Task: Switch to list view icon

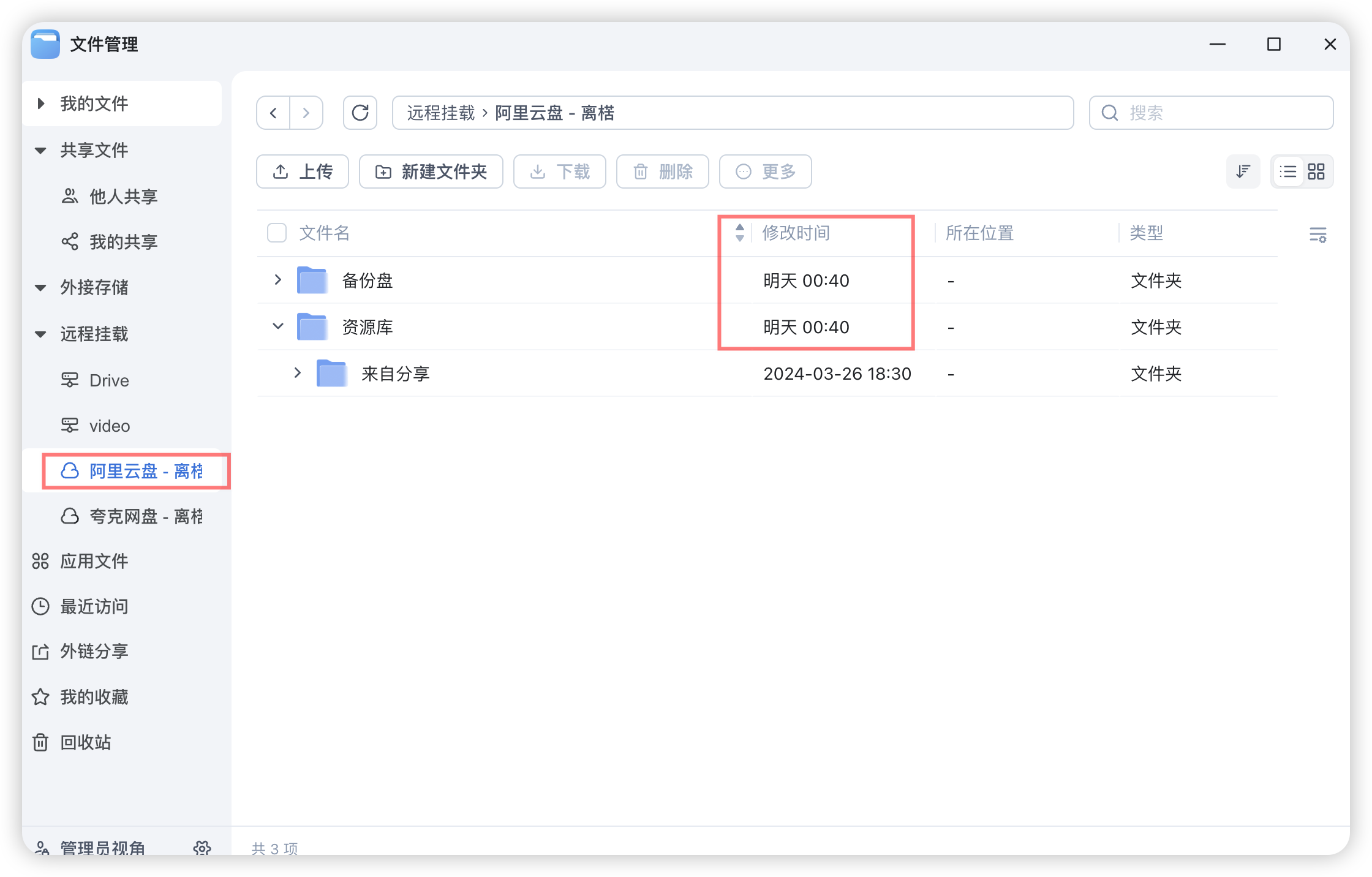Action: tap(1287, 171)
